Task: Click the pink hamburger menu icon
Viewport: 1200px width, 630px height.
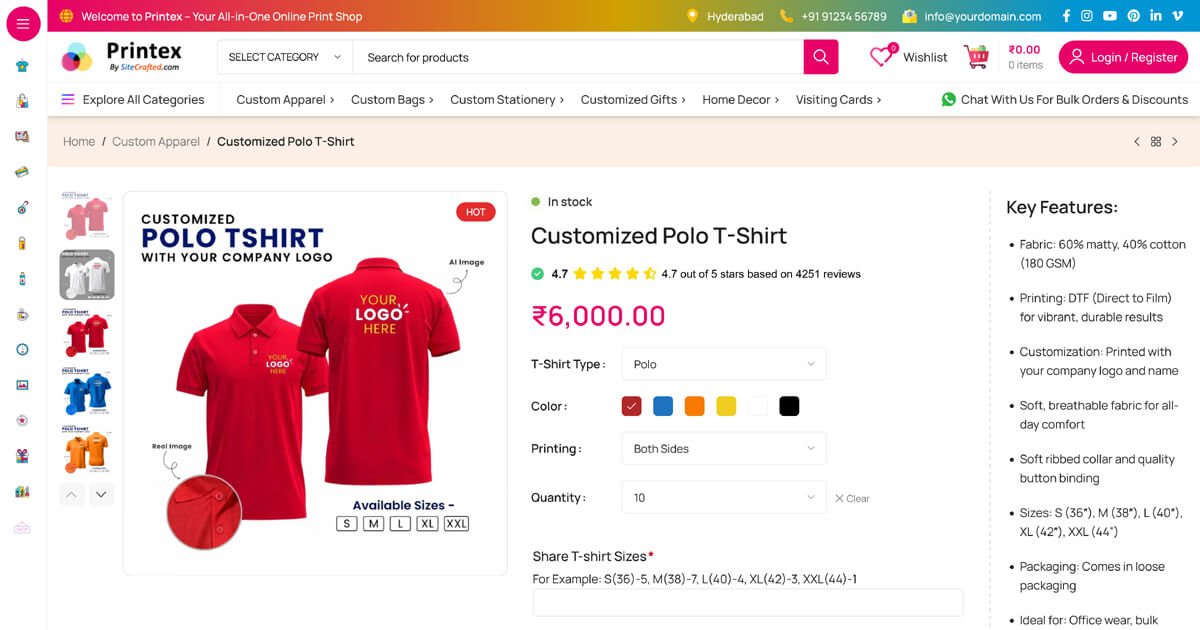Action: (23, 23)
